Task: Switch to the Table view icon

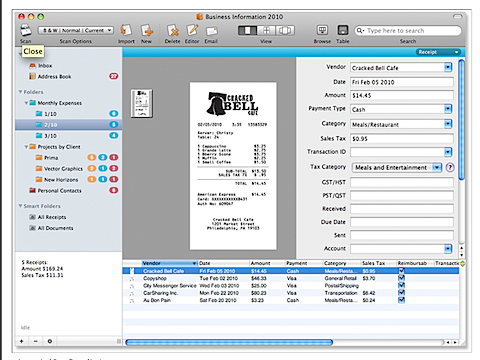Action: click(x=343, y=30)
